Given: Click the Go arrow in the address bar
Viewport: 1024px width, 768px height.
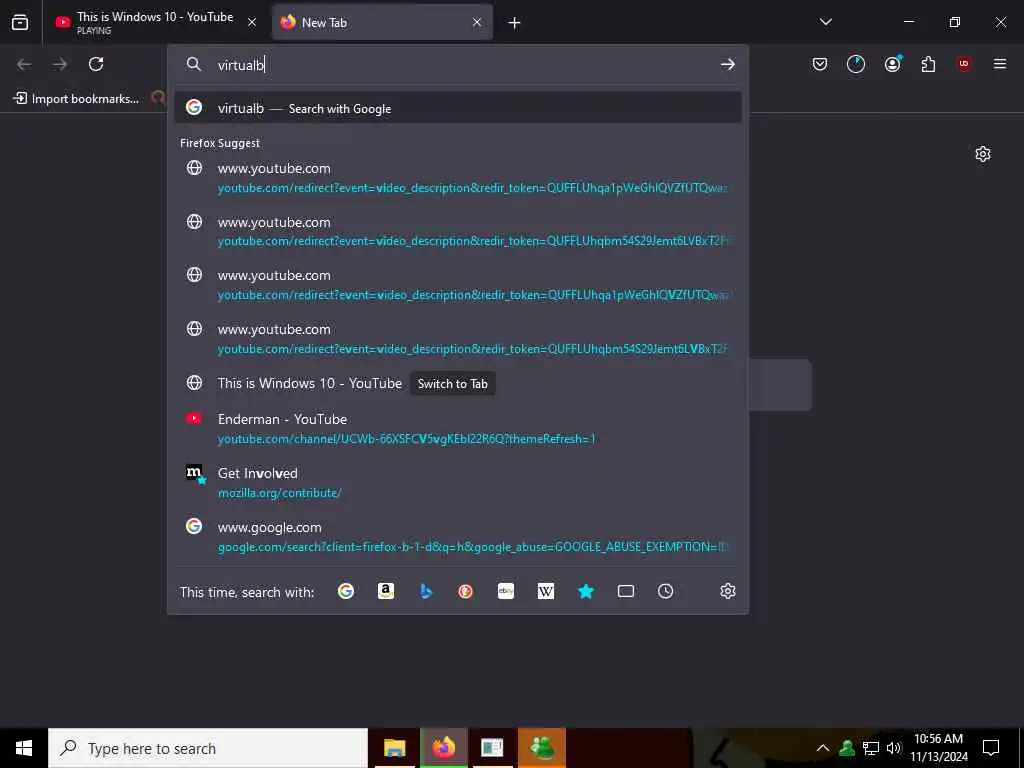Looking at the screenshot, I should pos(728,64).
